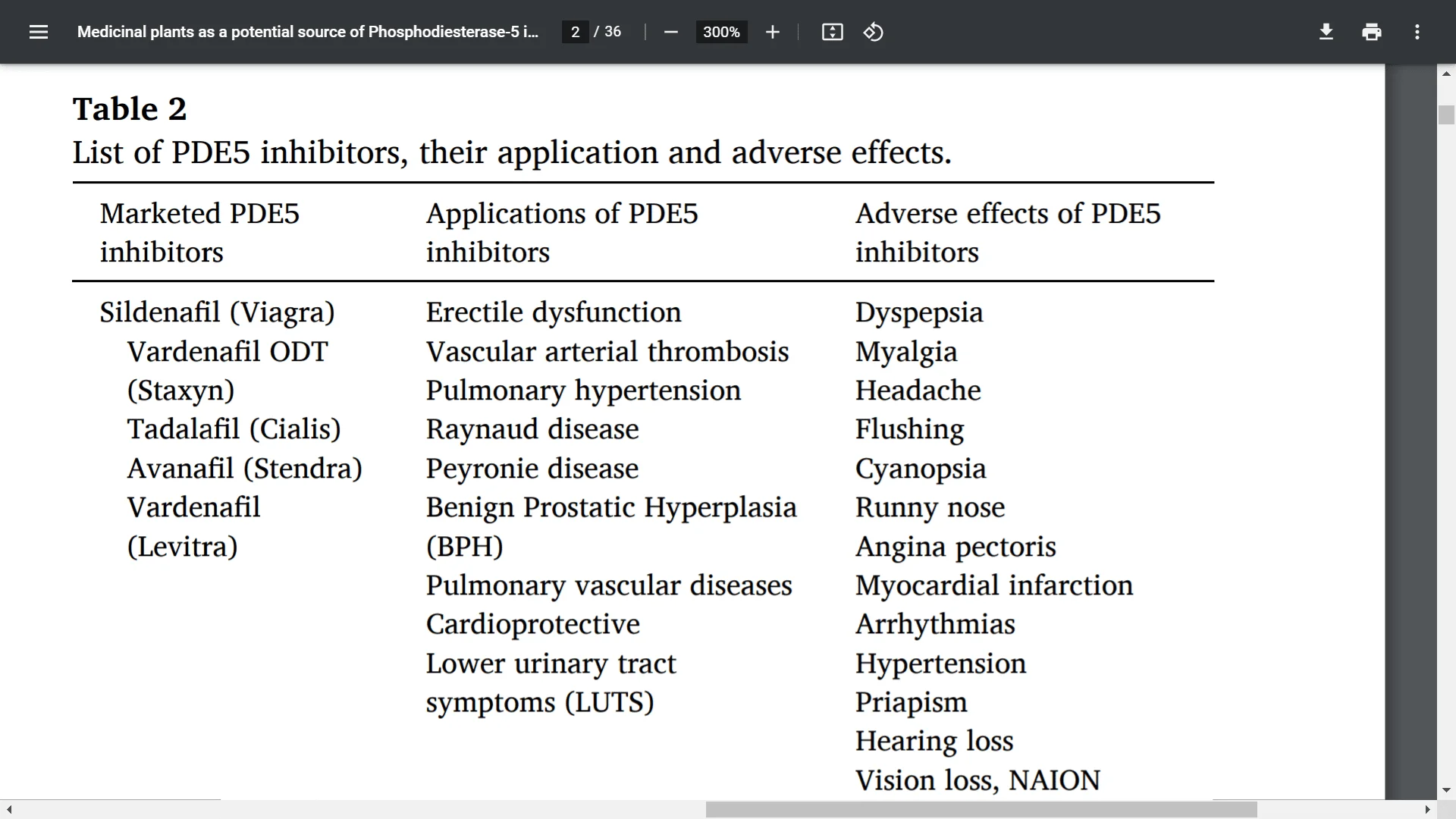Viewport: 1456px width, 819px height.
Task: Click 'Applications of PDE5 inhibitors' column header
Action: tap(562, 233)
